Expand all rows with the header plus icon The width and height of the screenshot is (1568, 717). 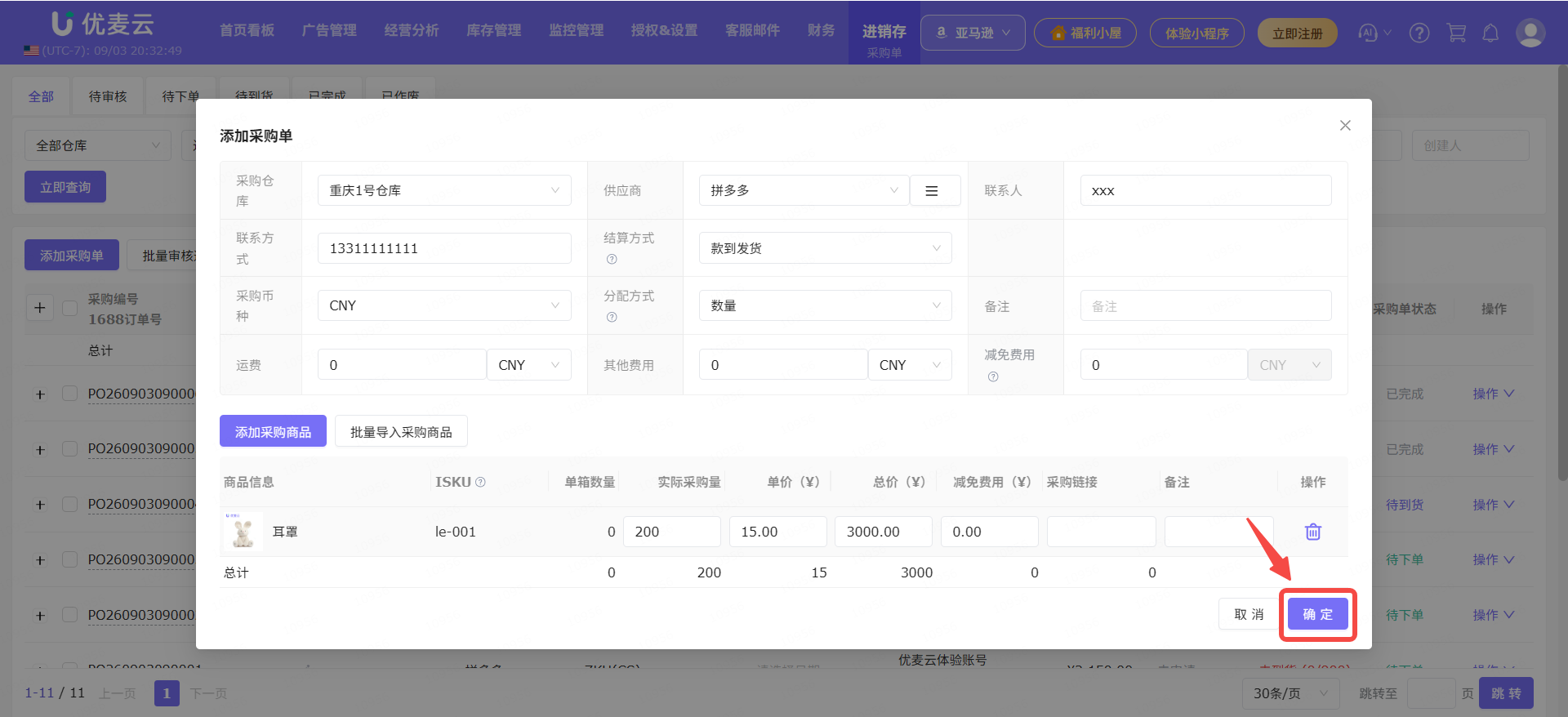pos(39,308)
